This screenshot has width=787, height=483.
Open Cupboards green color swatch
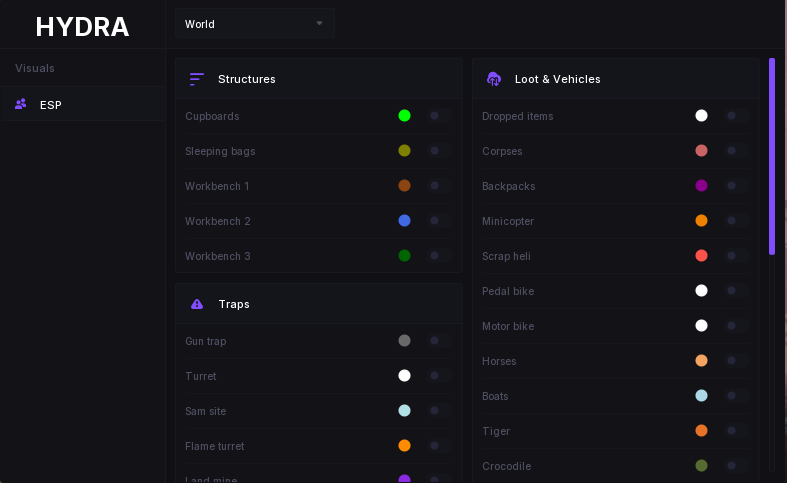(405, 116)
